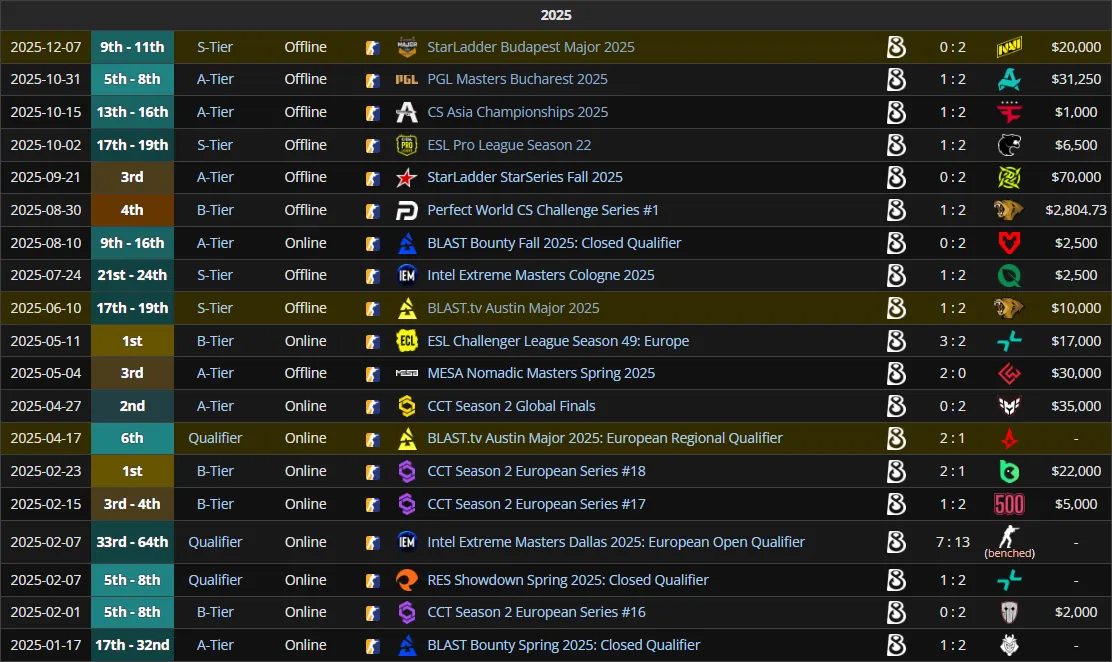Screen dimensions: 1112x662
Task: Open the Perfect World CS Challenge Series #1 link
Action: tap(543, 210)
